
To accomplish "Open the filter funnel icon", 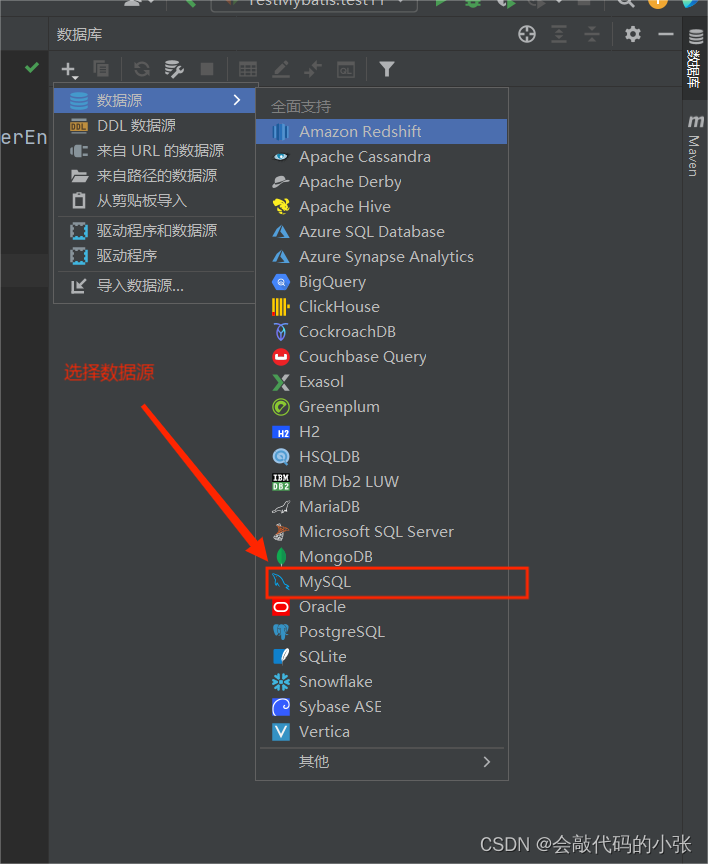I will click(x=387, y=69).
